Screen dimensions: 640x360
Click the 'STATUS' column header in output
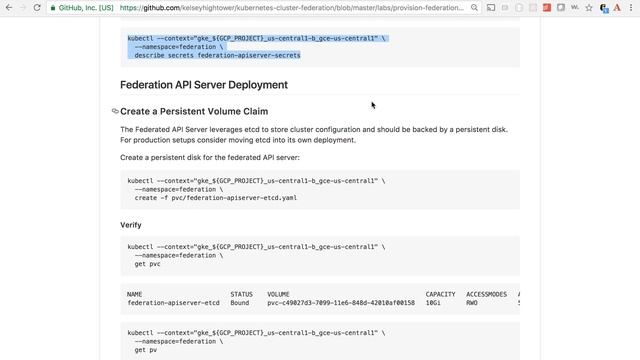[x=241, y=294]
